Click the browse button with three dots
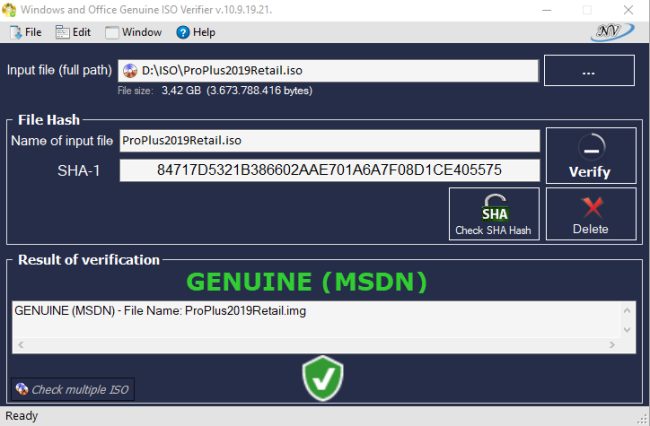 coord(589,70)
